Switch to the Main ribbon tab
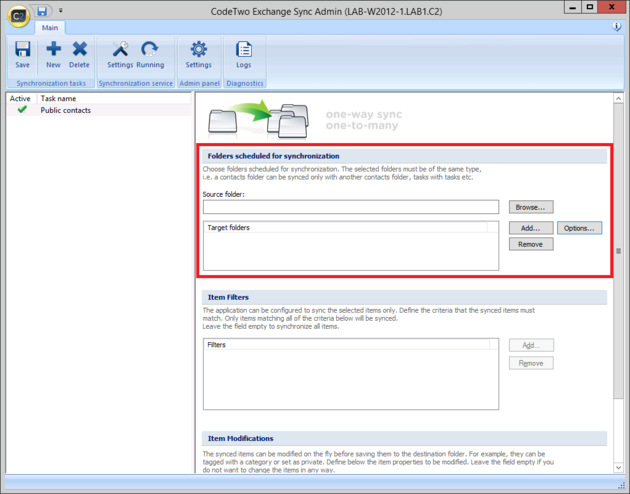 click(x=50, y=27)
